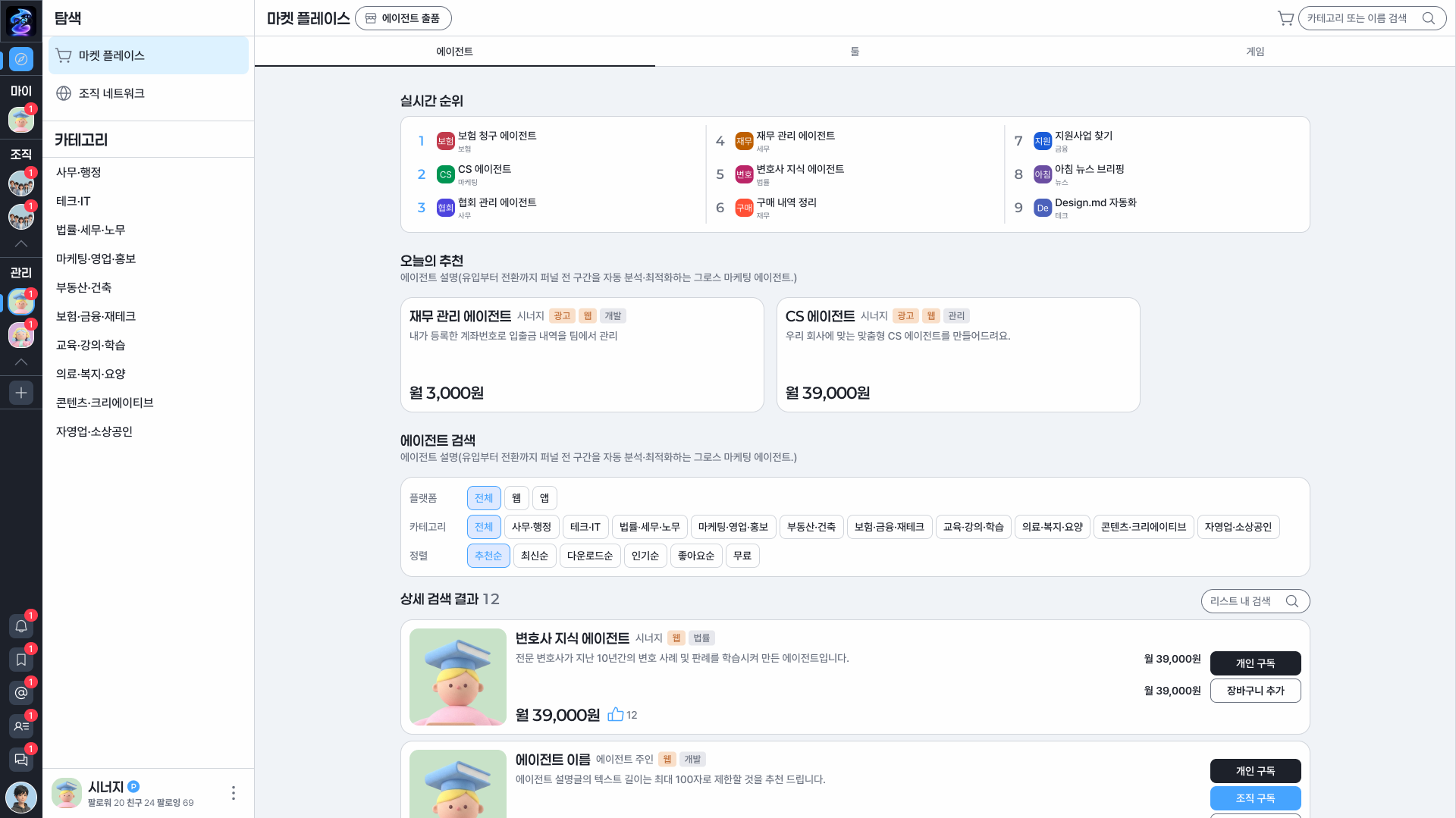Click the plus add button in left rail
Viewport: 1456px width, 818px height.
pos(21,393)
